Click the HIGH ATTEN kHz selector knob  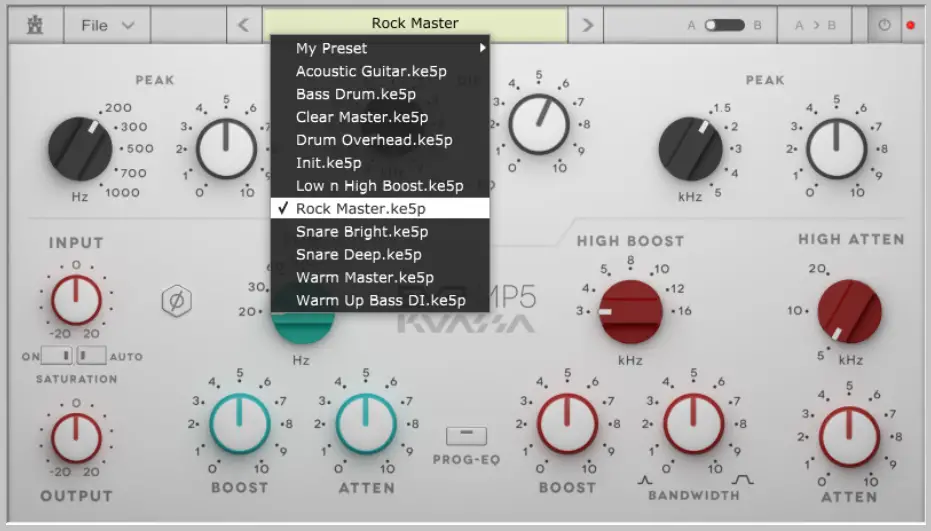pos(850,312)
